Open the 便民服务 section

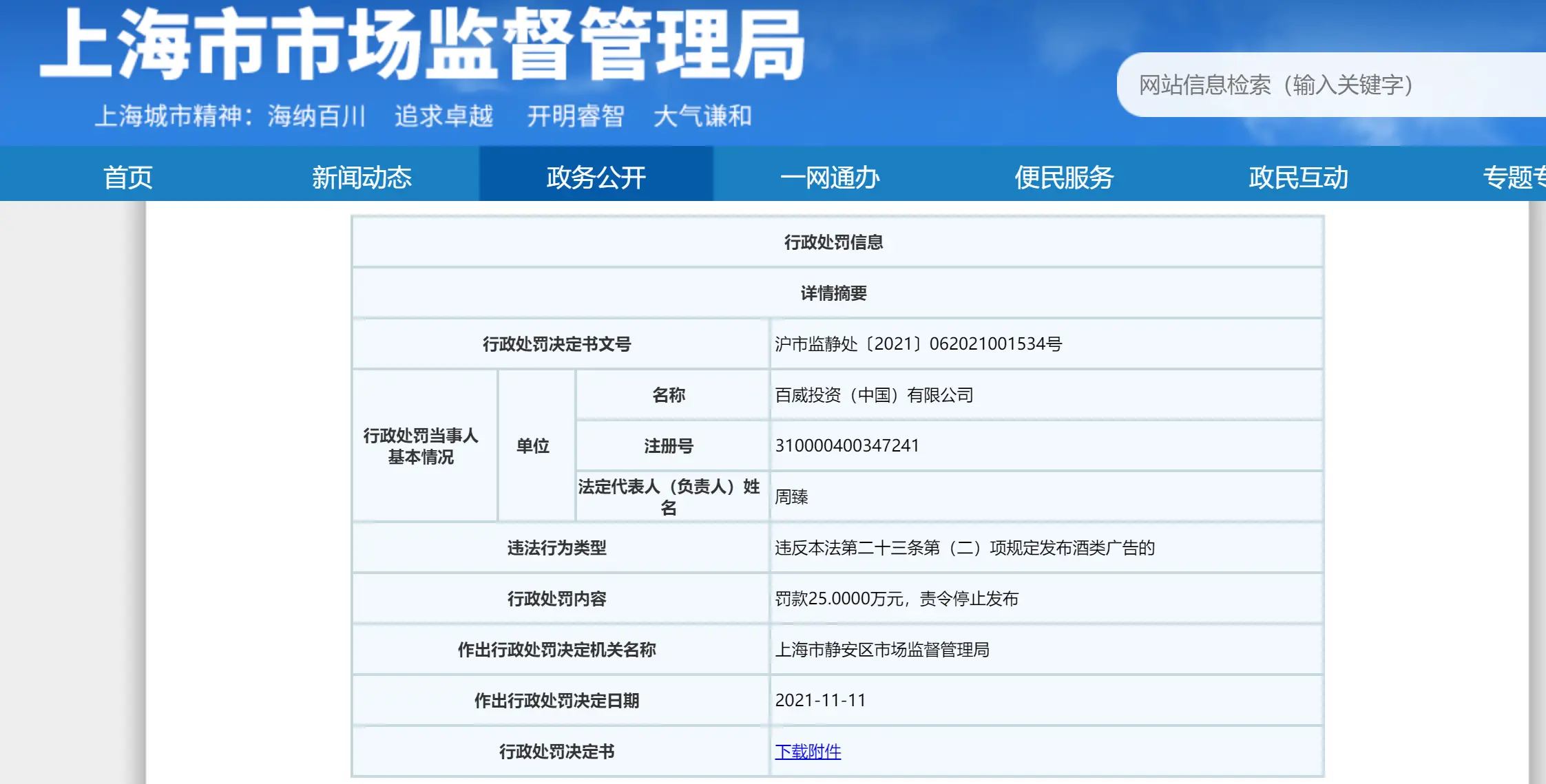1064,177
